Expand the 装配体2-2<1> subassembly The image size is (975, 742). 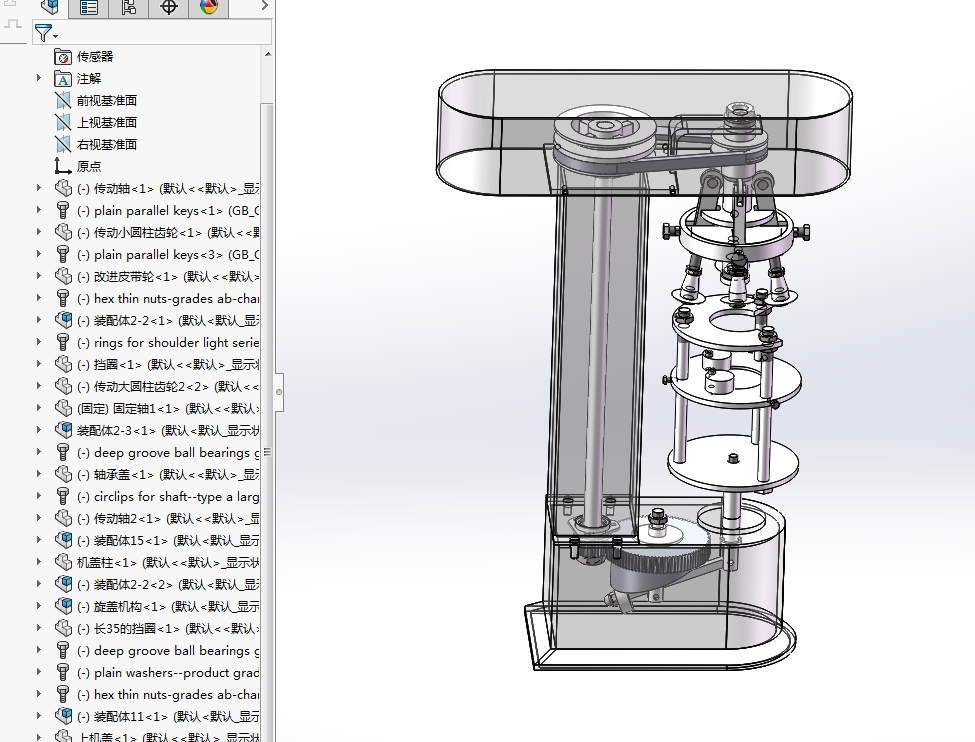tap(39, 320)
